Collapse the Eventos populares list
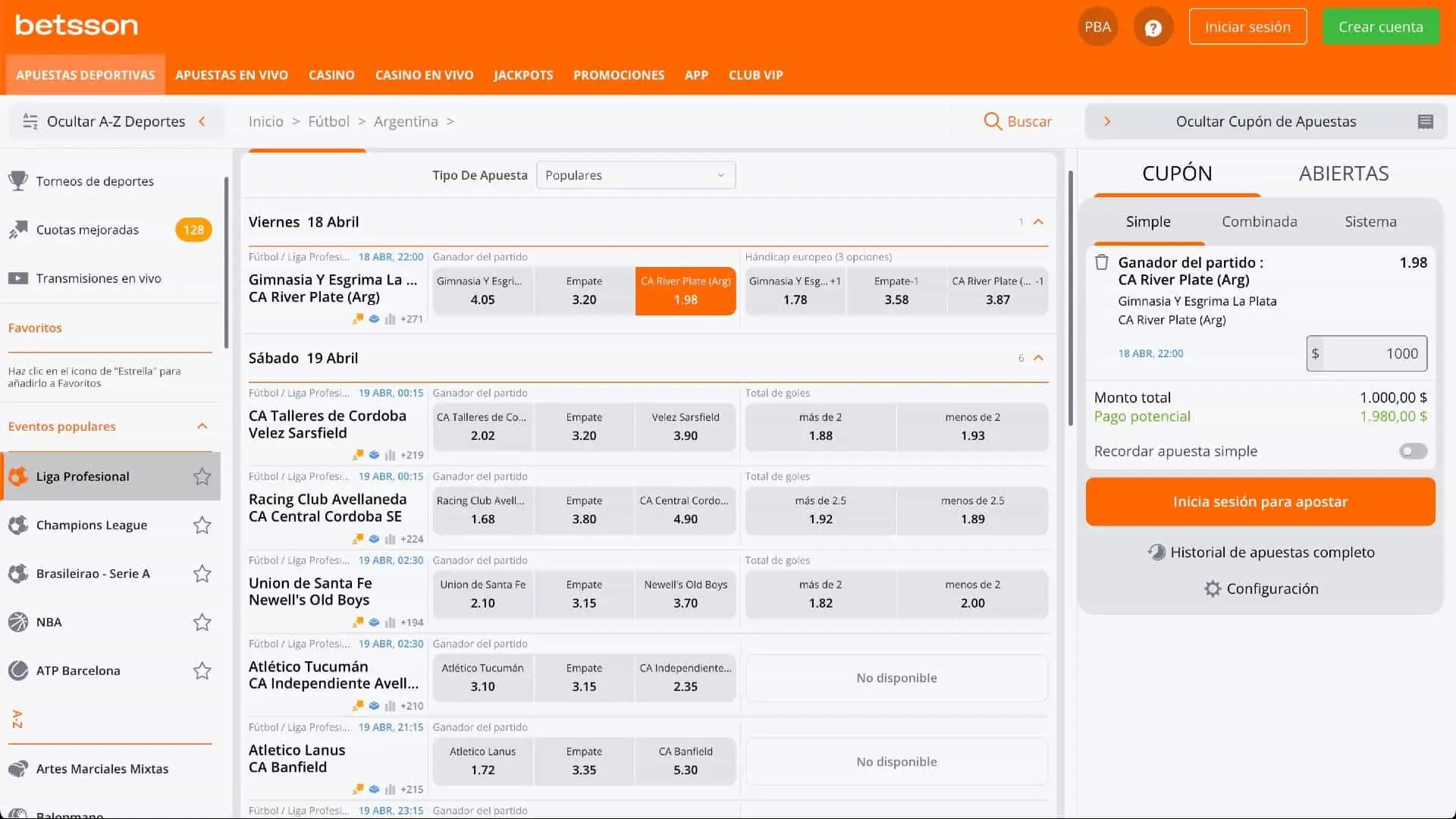The height and width of the screenshot is (819, 1456). 202,426
